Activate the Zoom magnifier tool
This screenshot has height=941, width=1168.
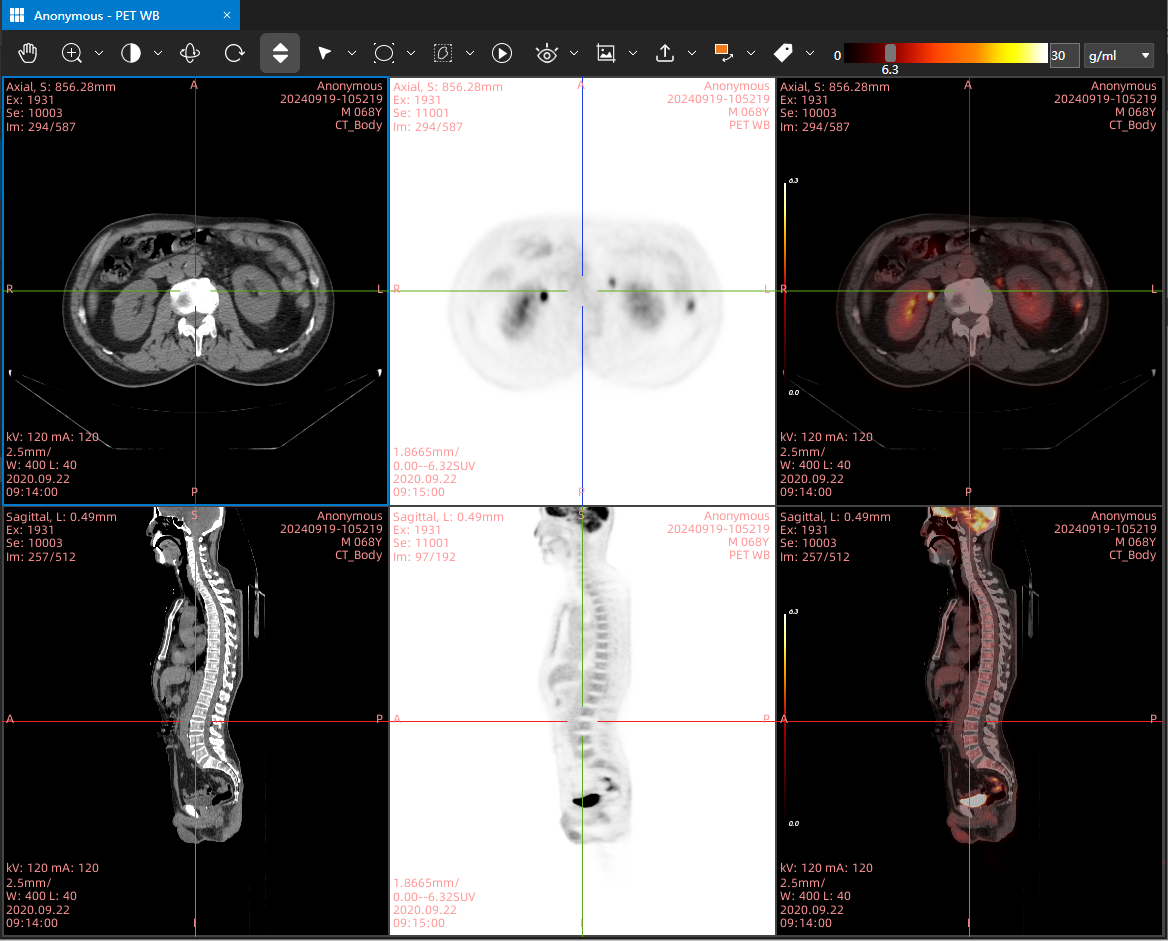point(72,53)
